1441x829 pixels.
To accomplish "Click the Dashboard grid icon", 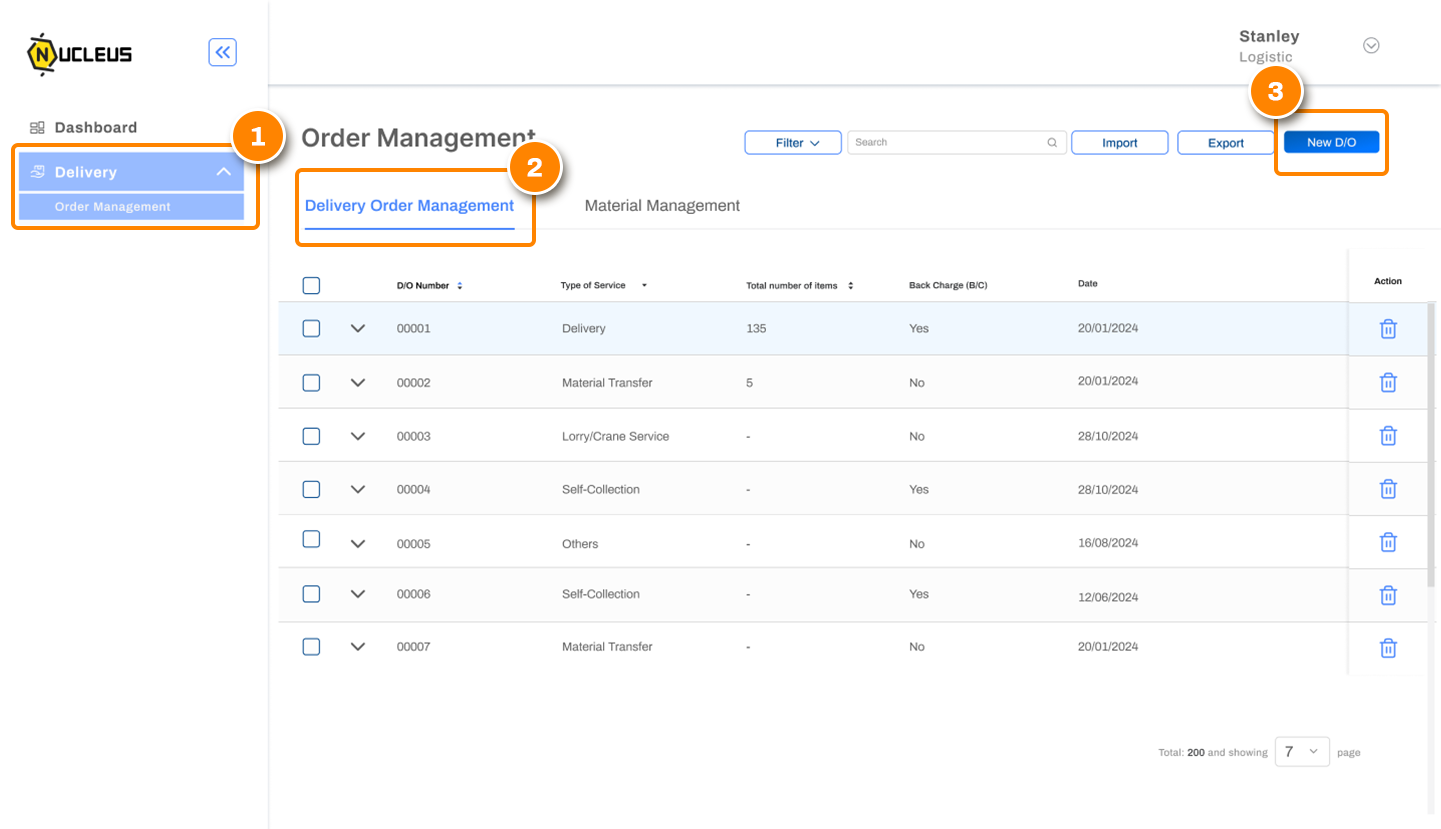I will coord(38,127).
